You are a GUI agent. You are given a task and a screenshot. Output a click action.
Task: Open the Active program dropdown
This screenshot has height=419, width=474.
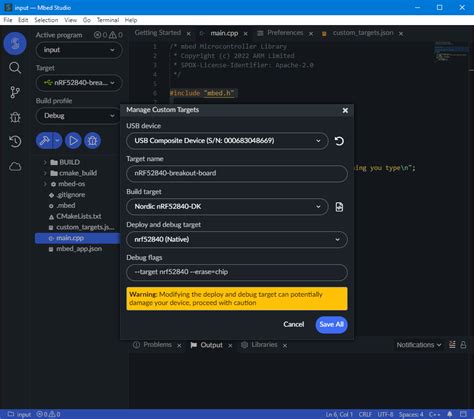[x=79, y=50]
